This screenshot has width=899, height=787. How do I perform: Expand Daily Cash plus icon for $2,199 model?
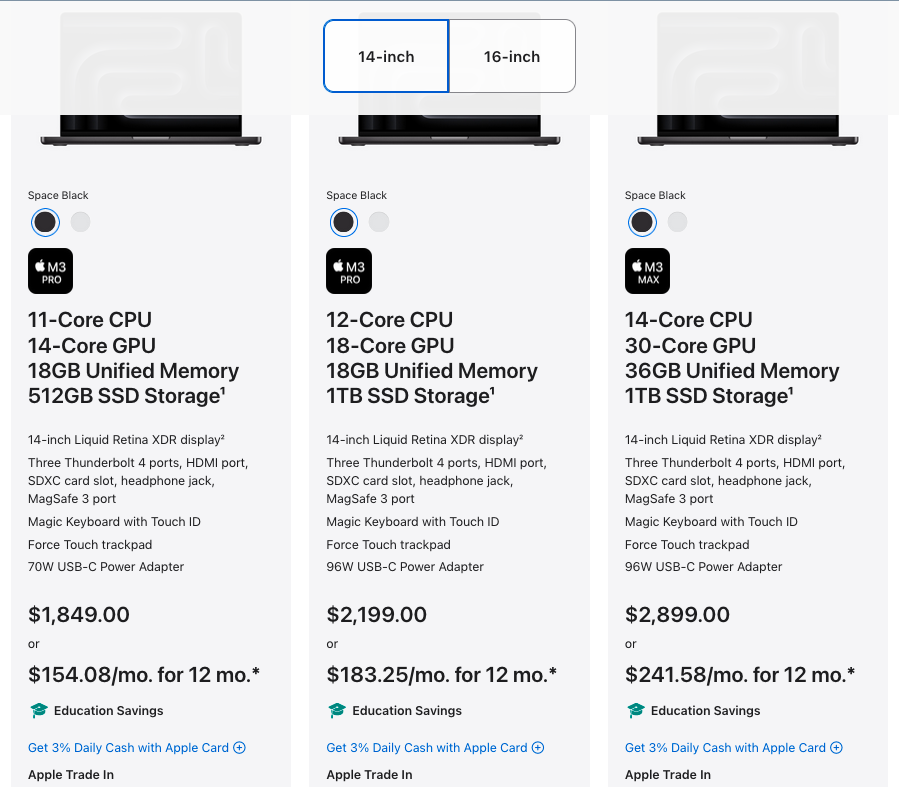pos(538,747)
